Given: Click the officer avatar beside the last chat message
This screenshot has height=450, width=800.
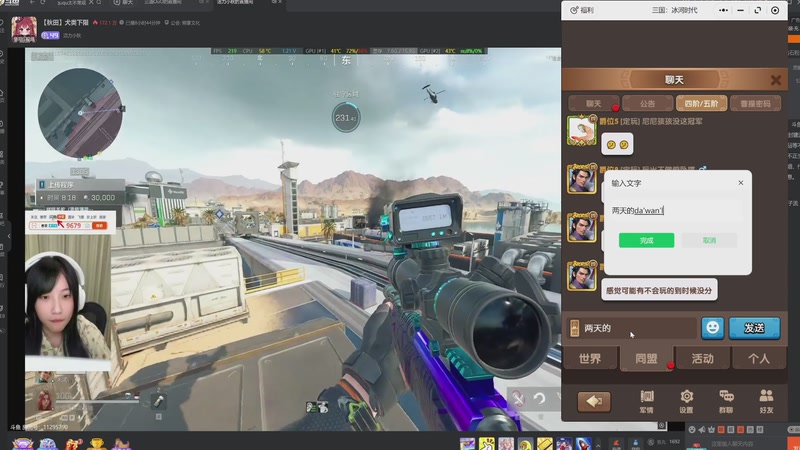Looking at the screenshot, I should (582, 276).
